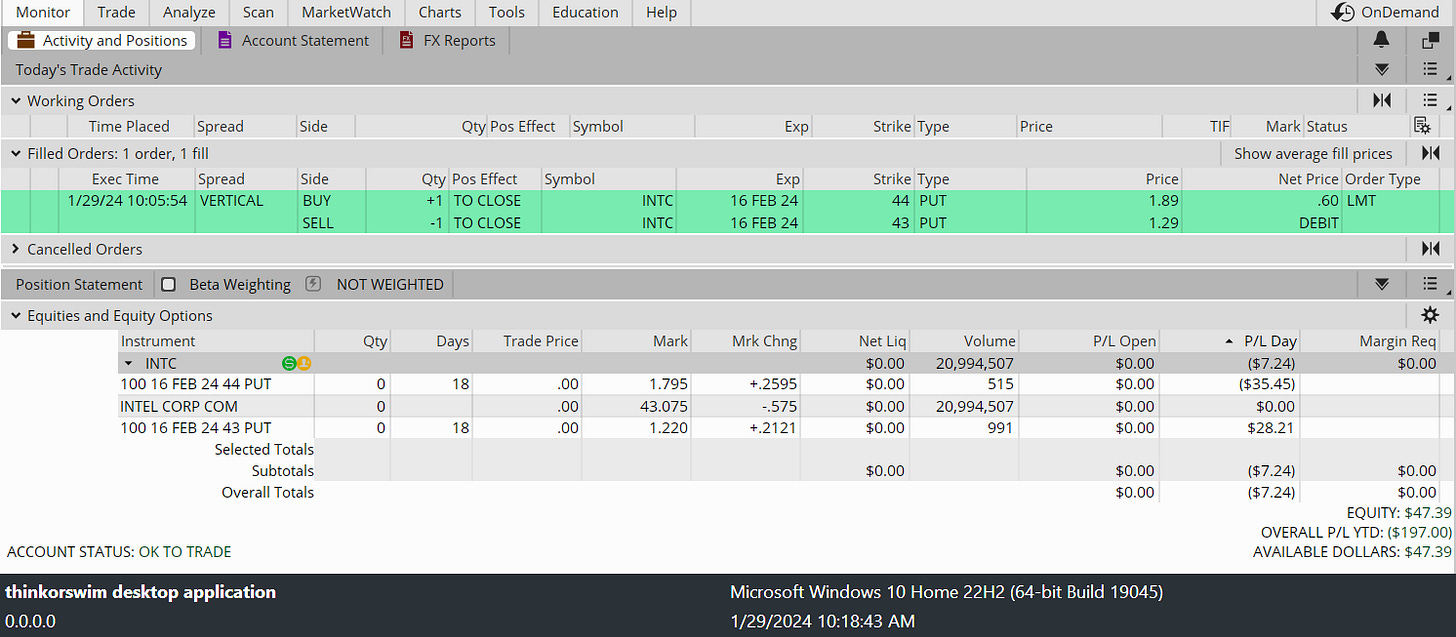Open the Education tab

pyautogui.click(x=585, y=13)
